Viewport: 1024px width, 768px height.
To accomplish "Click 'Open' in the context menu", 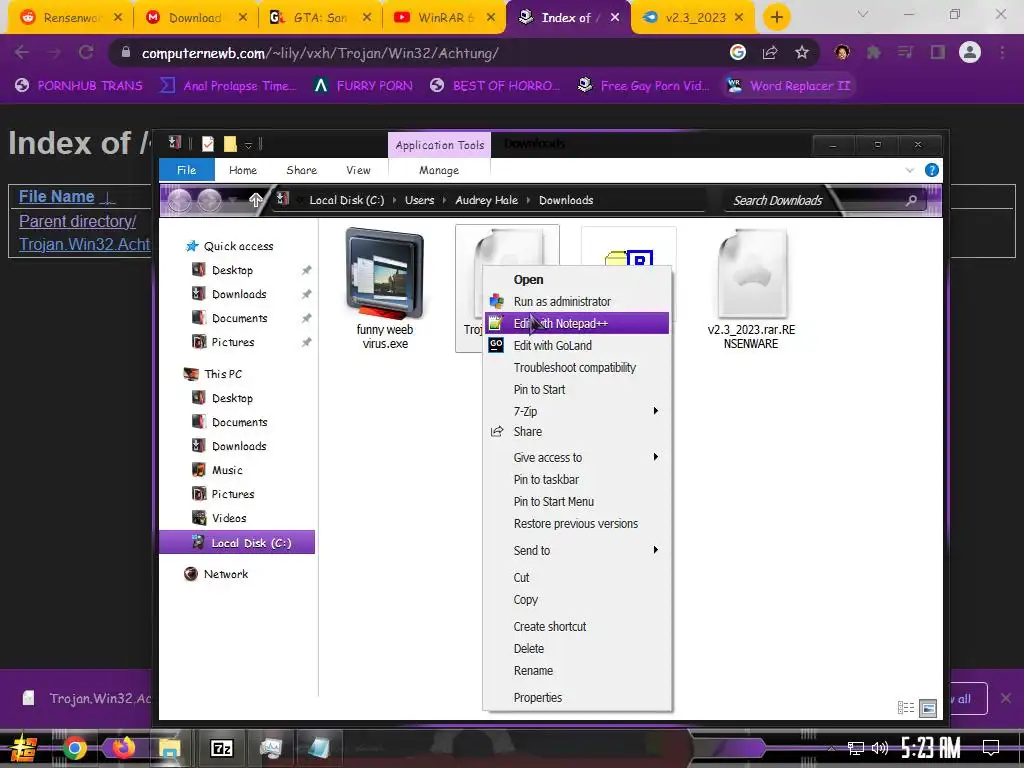I will [x=577, y=280].
